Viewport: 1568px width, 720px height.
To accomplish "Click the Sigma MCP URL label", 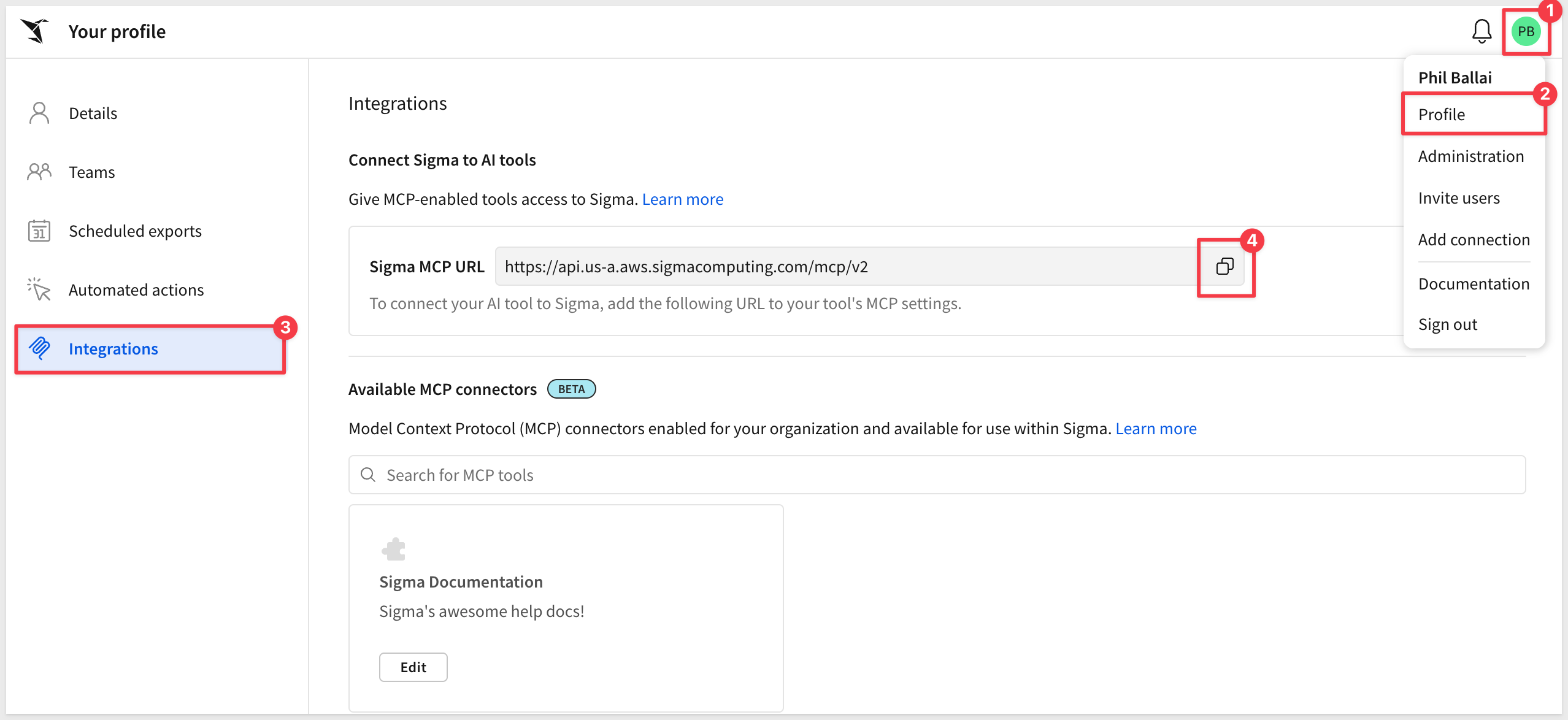I will tap(427, 267).
